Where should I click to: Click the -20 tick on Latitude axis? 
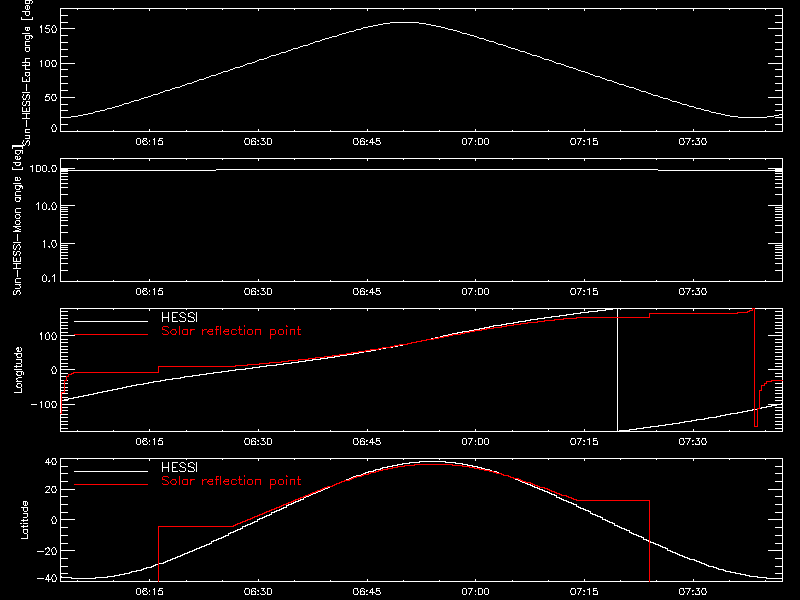47,551
